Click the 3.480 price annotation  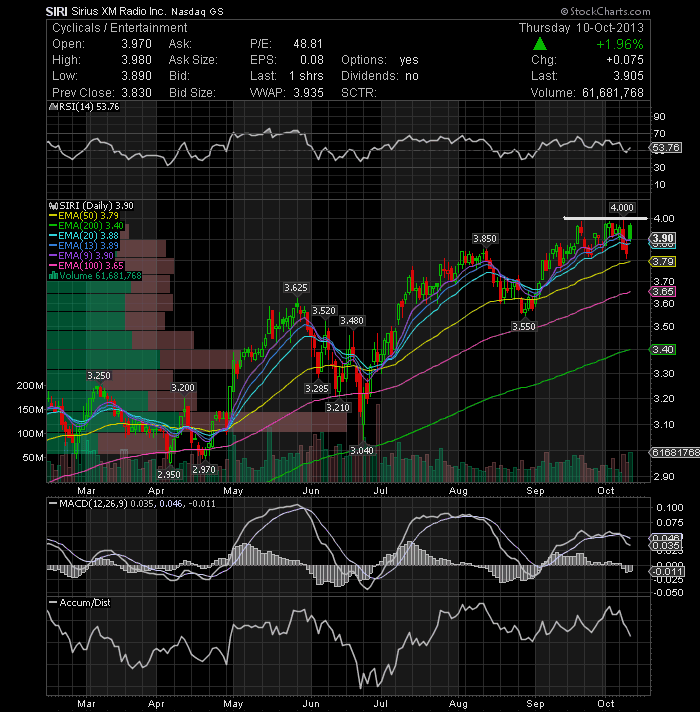352,321
